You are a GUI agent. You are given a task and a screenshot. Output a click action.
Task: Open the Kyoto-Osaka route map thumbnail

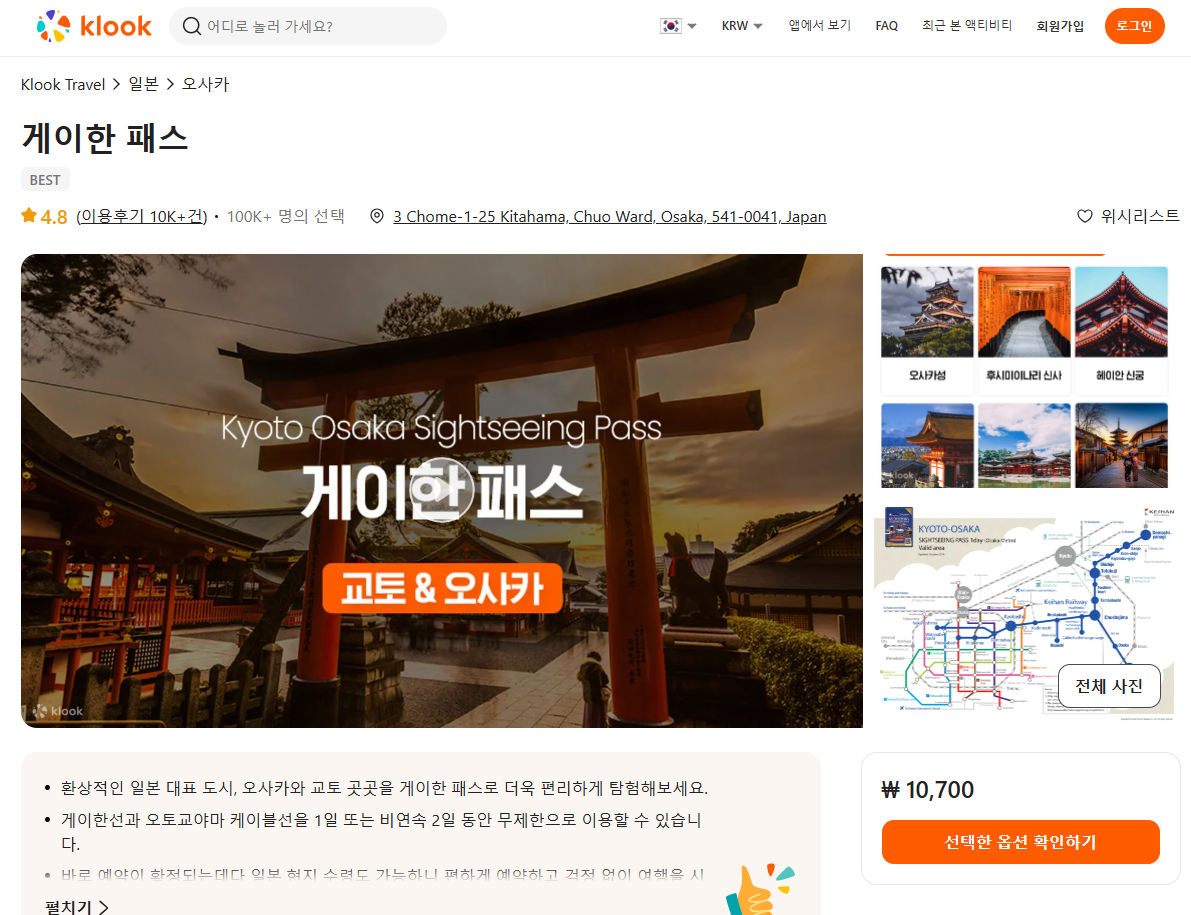[x=1024, y=612]
